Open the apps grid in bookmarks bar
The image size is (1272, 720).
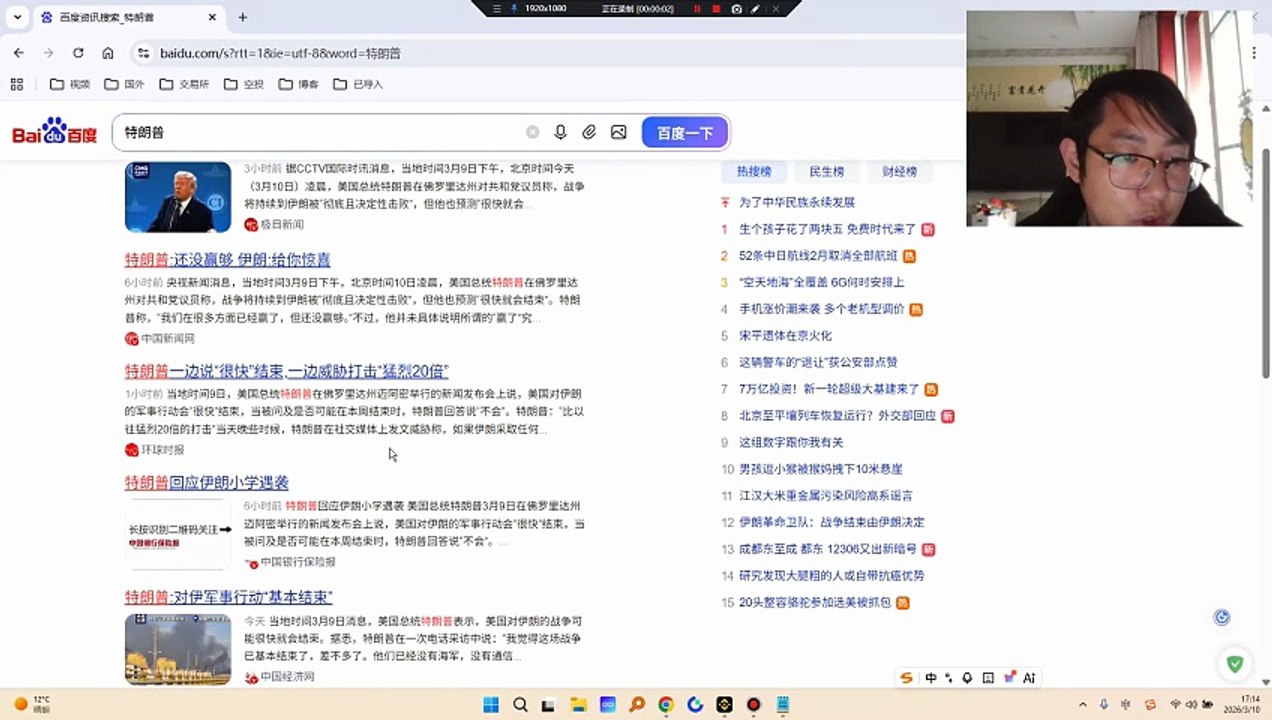tap(16, 84)
